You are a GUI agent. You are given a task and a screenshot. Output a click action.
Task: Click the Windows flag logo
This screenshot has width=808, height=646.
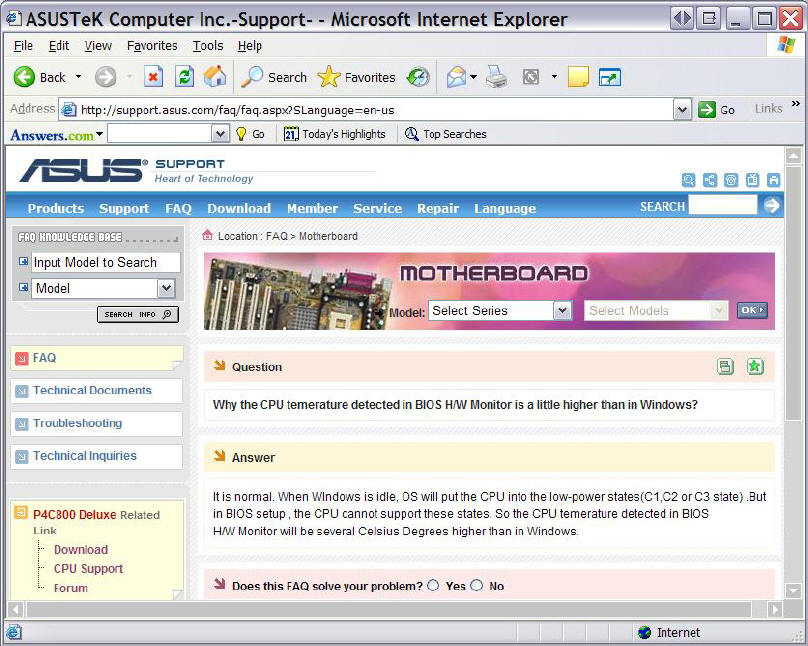pyautogui.click(x=786, y=45)
